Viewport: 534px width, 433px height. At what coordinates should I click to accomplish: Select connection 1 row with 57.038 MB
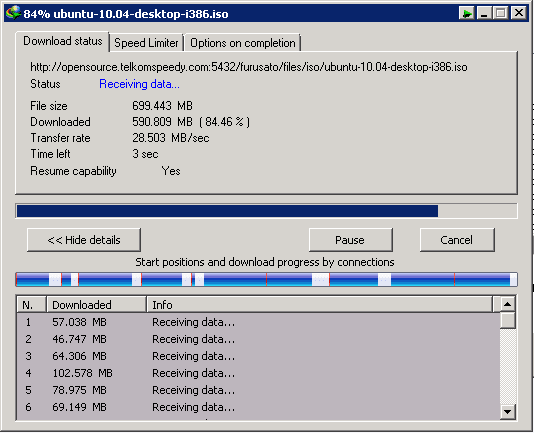point(258,322)
